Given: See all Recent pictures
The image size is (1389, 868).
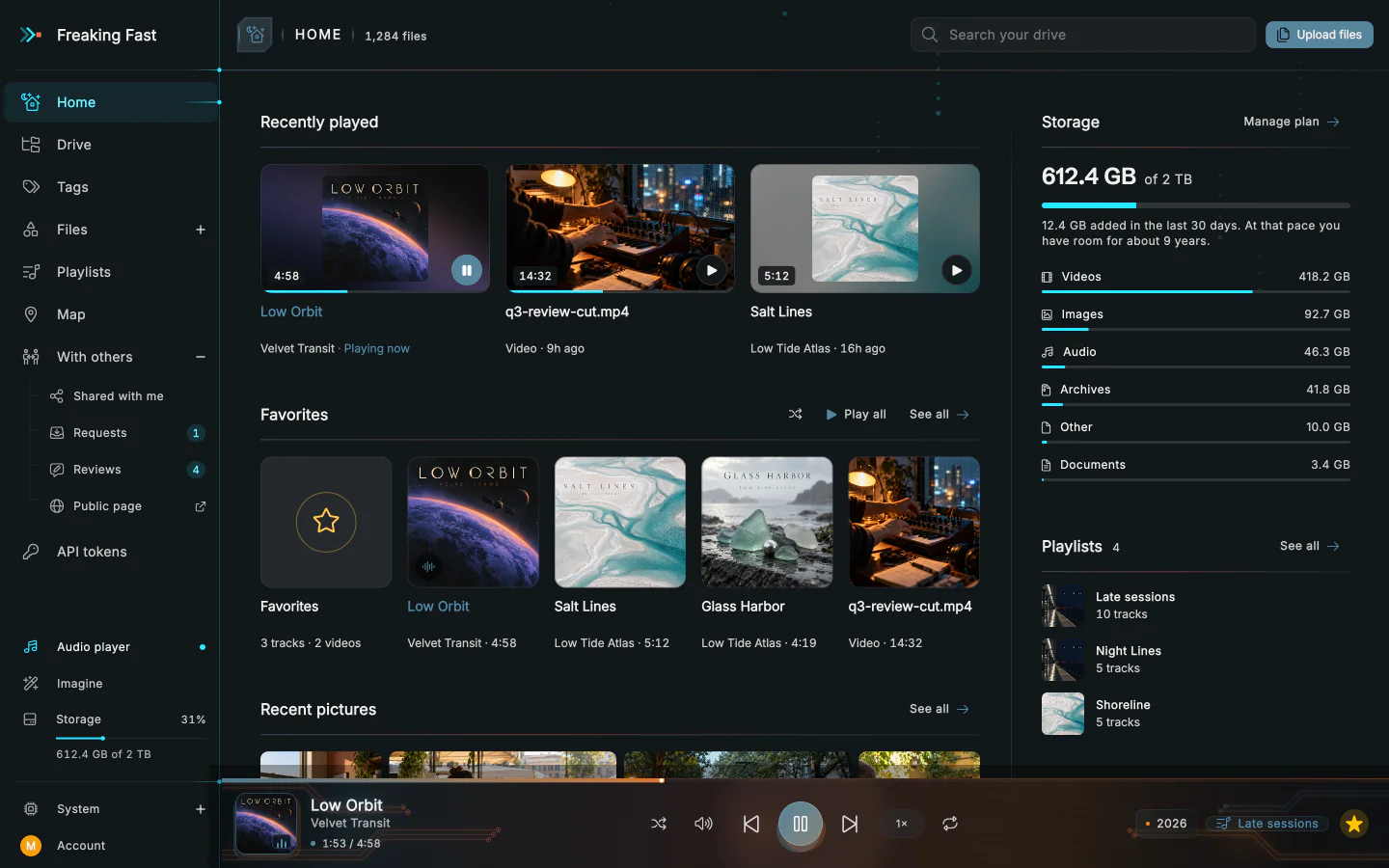Looking at the screenshot, I should pos(940,709).
